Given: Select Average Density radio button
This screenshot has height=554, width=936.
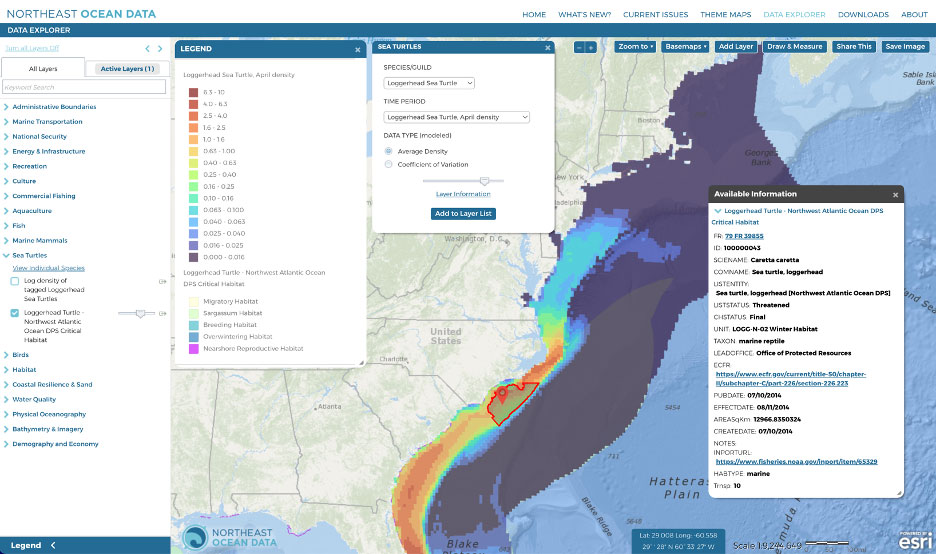Looking at the screenshot, I should pos(389,151).
